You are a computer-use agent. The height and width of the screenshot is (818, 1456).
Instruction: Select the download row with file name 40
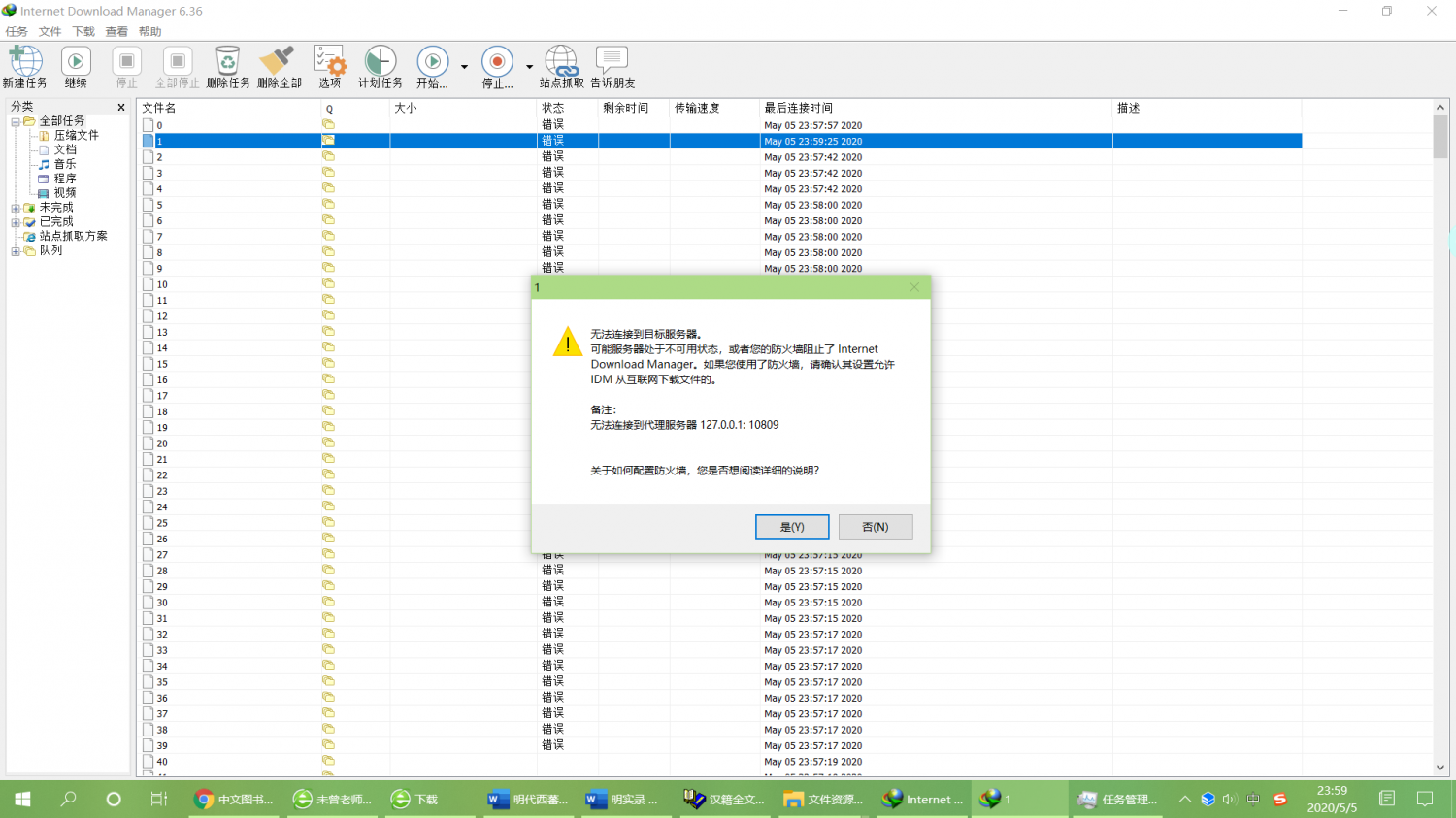click(x=719, y=762)
